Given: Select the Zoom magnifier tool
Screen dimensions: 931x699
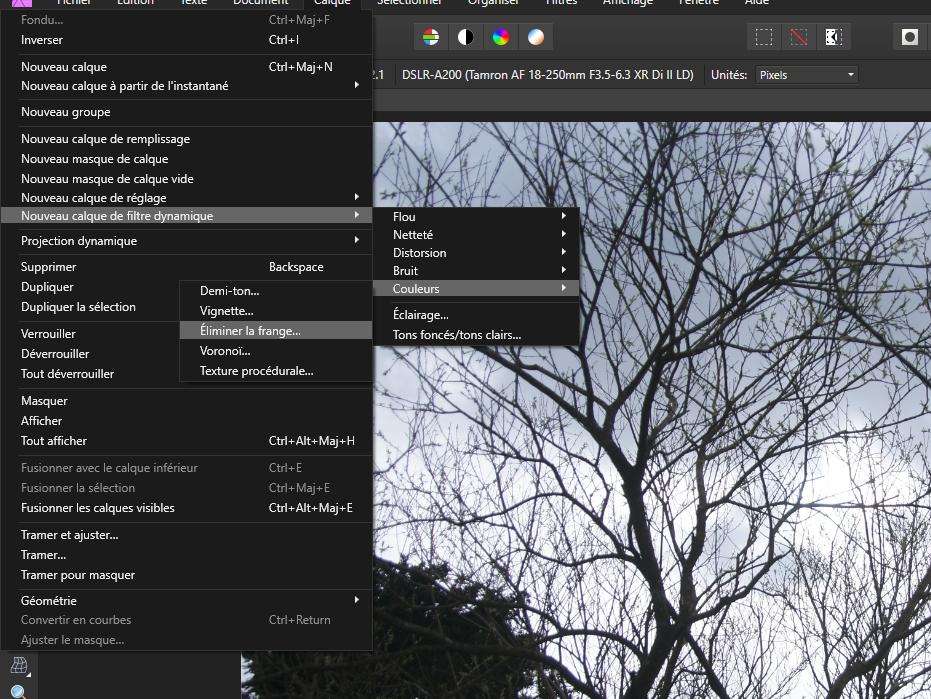Looking at the screenshot, I should [19, 692].
